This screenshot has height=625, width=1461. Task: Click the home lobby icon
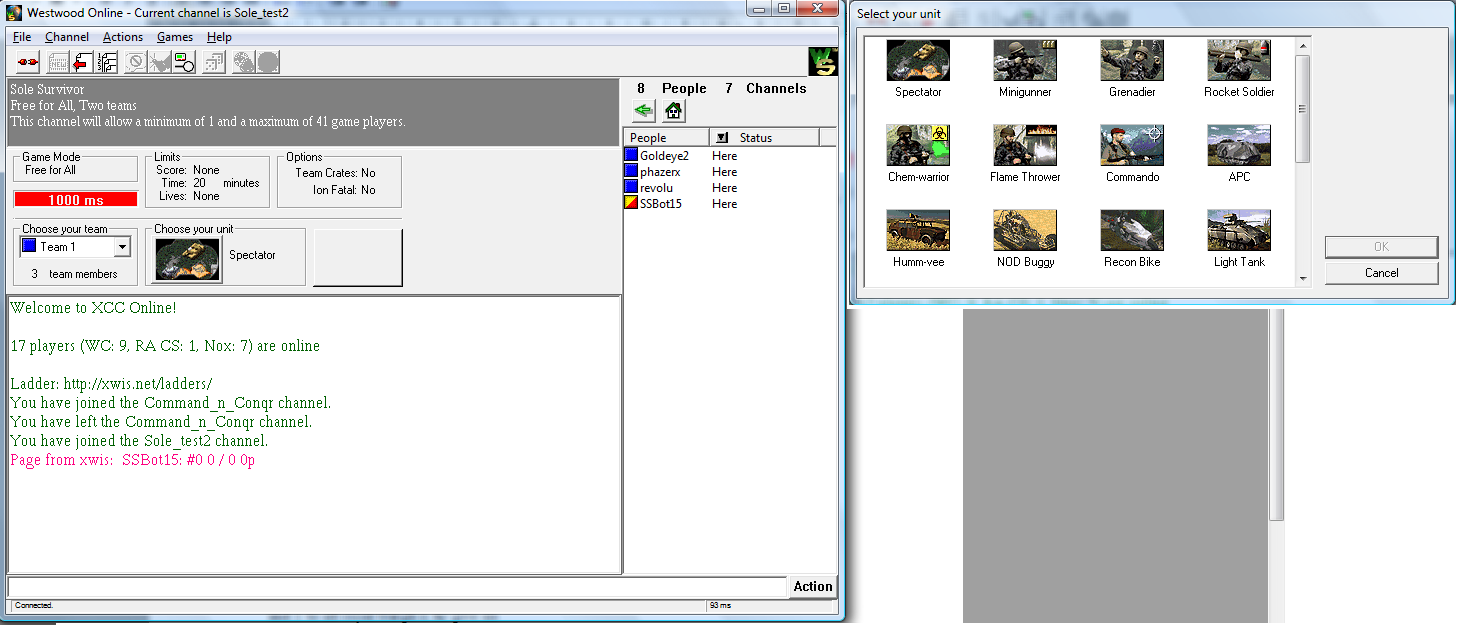click(x=674, y=111)
